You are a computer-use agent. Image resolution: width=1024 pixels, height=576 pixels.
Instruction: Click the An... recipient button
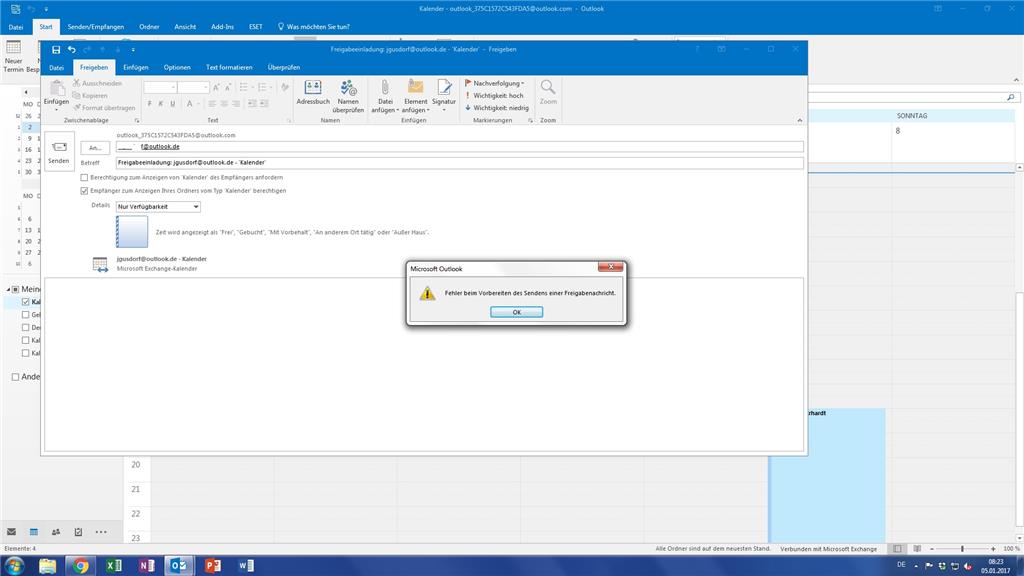[x=95, y=148]
